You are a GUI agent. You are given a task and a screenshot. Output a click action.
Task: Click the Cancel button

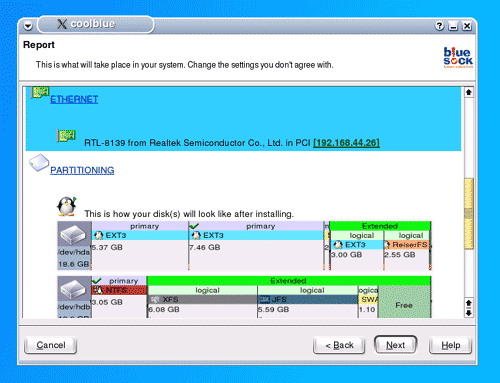(51, 345)
